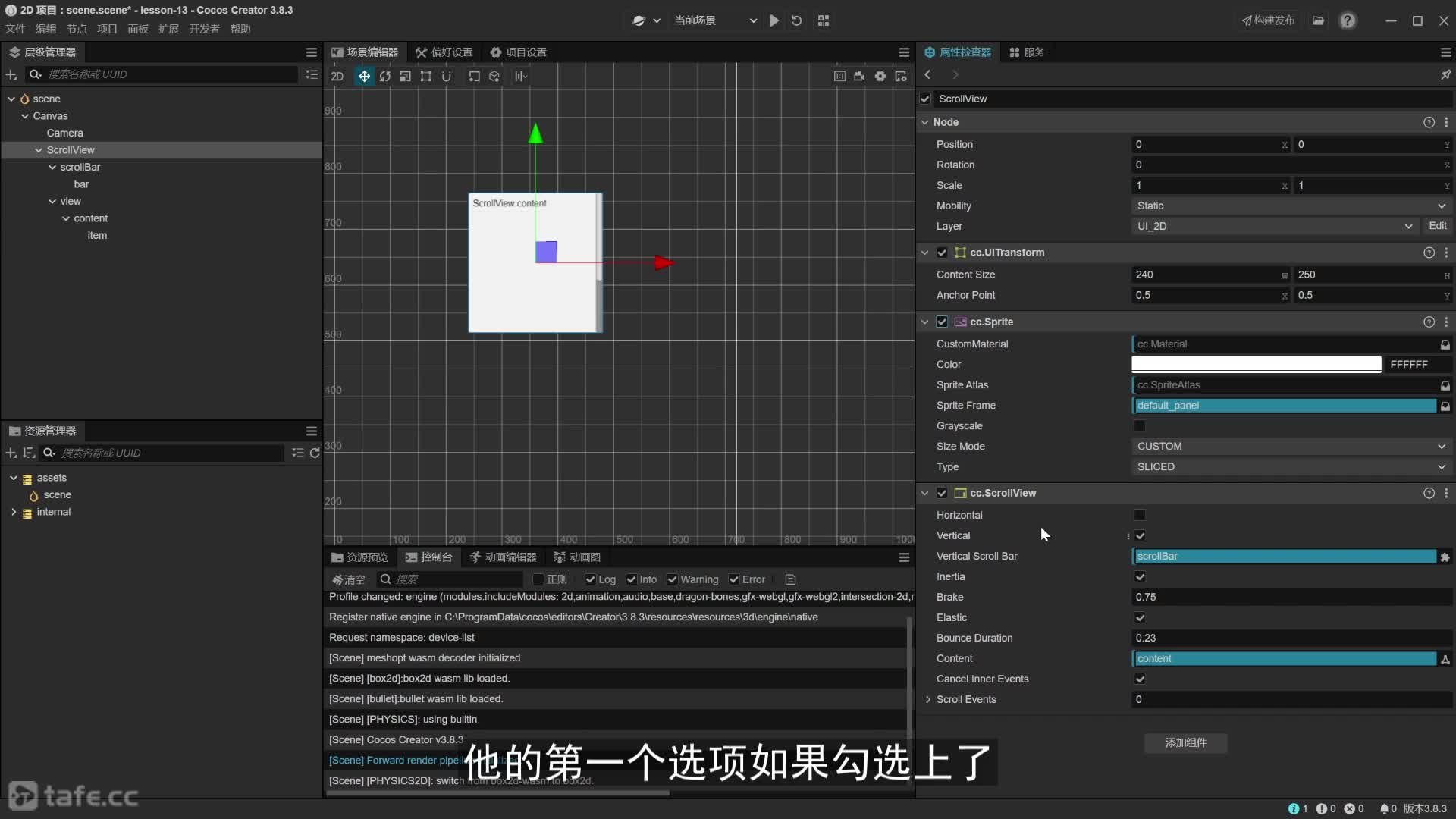Toggle pivot/center anchor mode icon
1456x819 pixels.
pos(474,76)
